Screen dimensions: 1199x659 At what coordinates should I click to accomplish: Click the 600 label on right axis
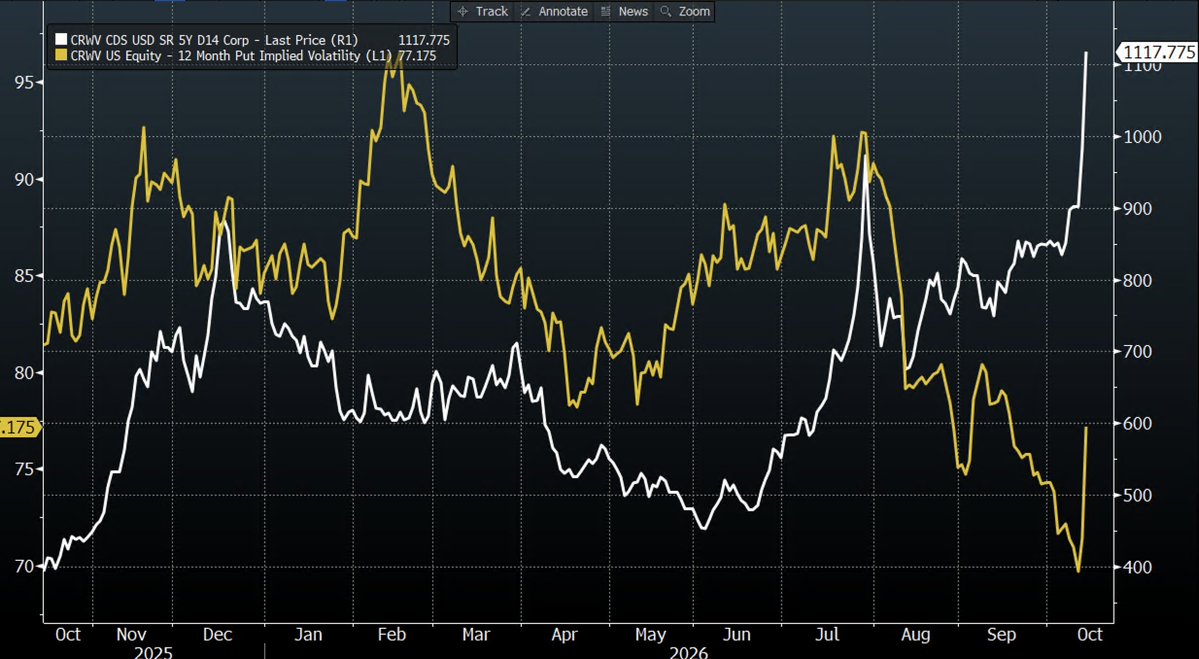tap(1139, 424)
